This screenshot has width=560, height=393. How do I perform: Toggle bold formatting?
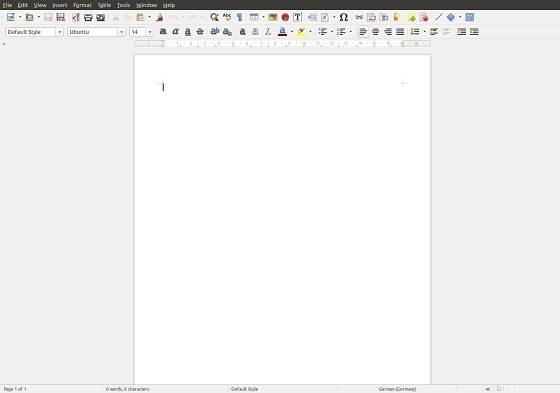pos(163,32)
